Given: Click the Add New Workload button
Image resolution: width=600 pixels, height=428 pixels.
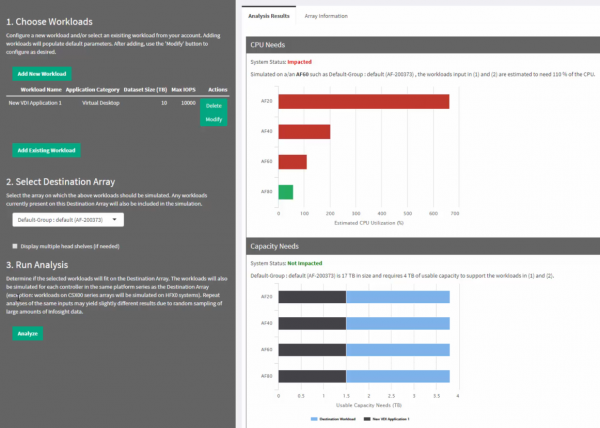Looking at the screenshot, I should (41, 73).
